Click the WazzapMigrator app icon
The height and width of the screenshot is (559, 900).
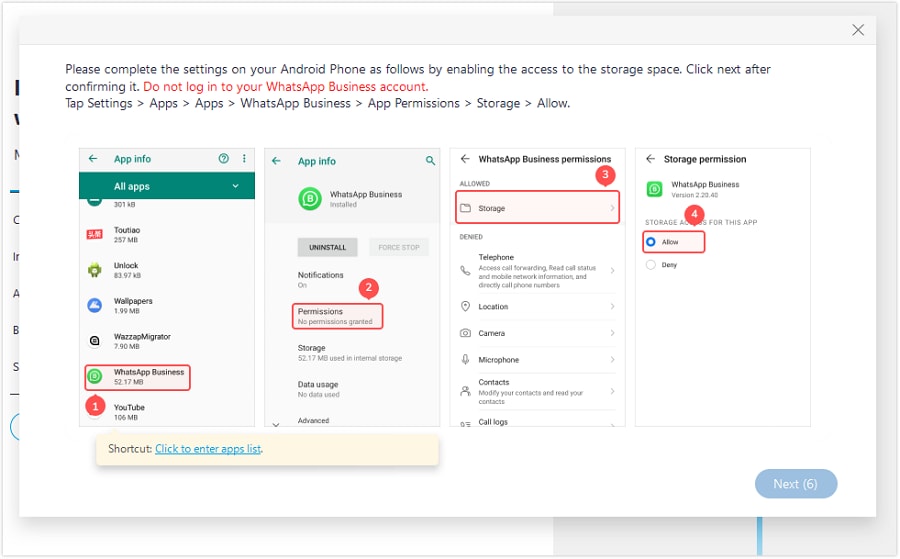coord(95,341)
